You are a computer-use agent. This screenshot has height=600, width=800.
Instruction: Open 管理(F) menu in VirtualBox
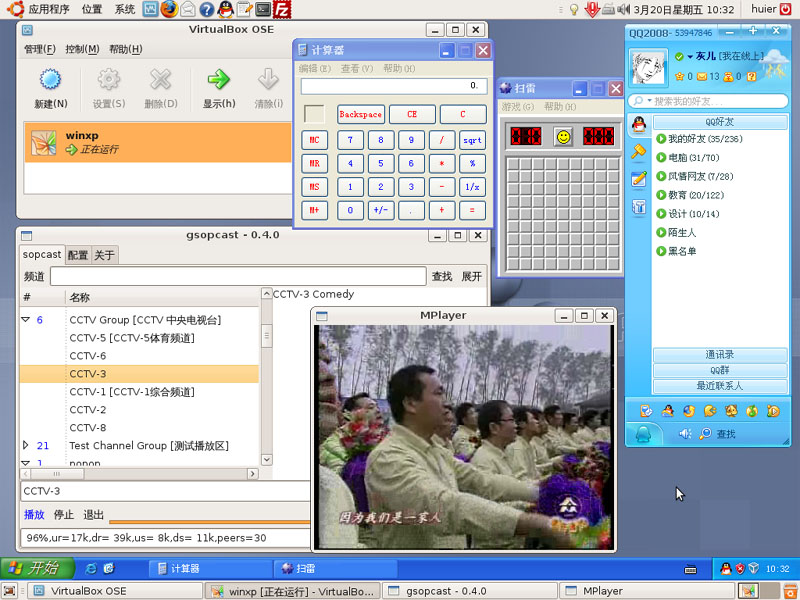(x=40, y=49)
